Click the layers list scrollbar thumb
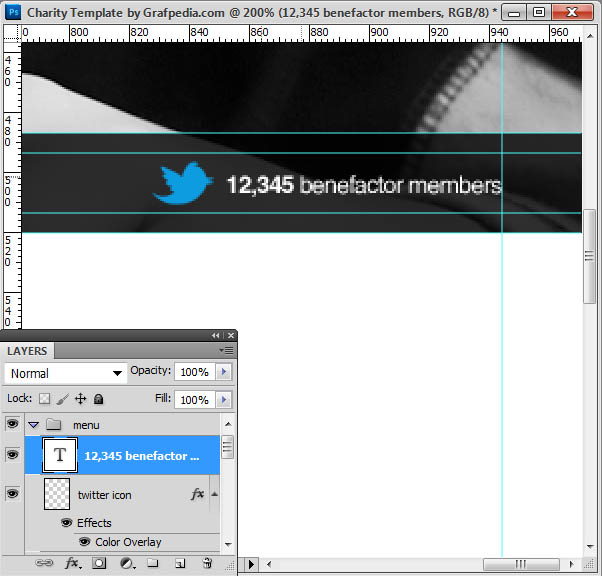602x576 pixels. [228, 447]
